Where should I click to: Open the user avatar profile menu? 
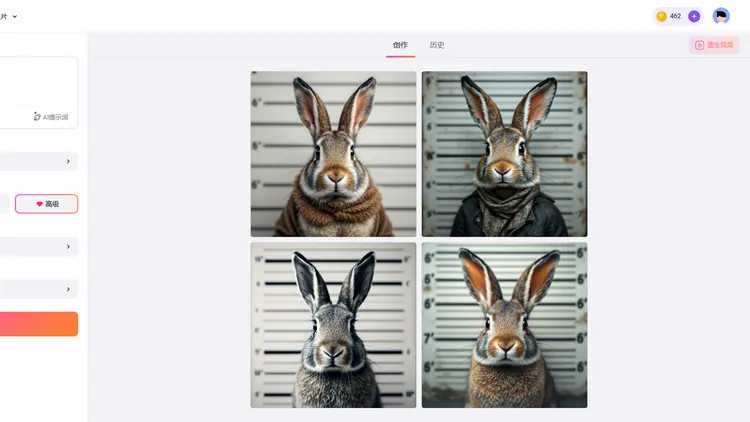point(721,16)
